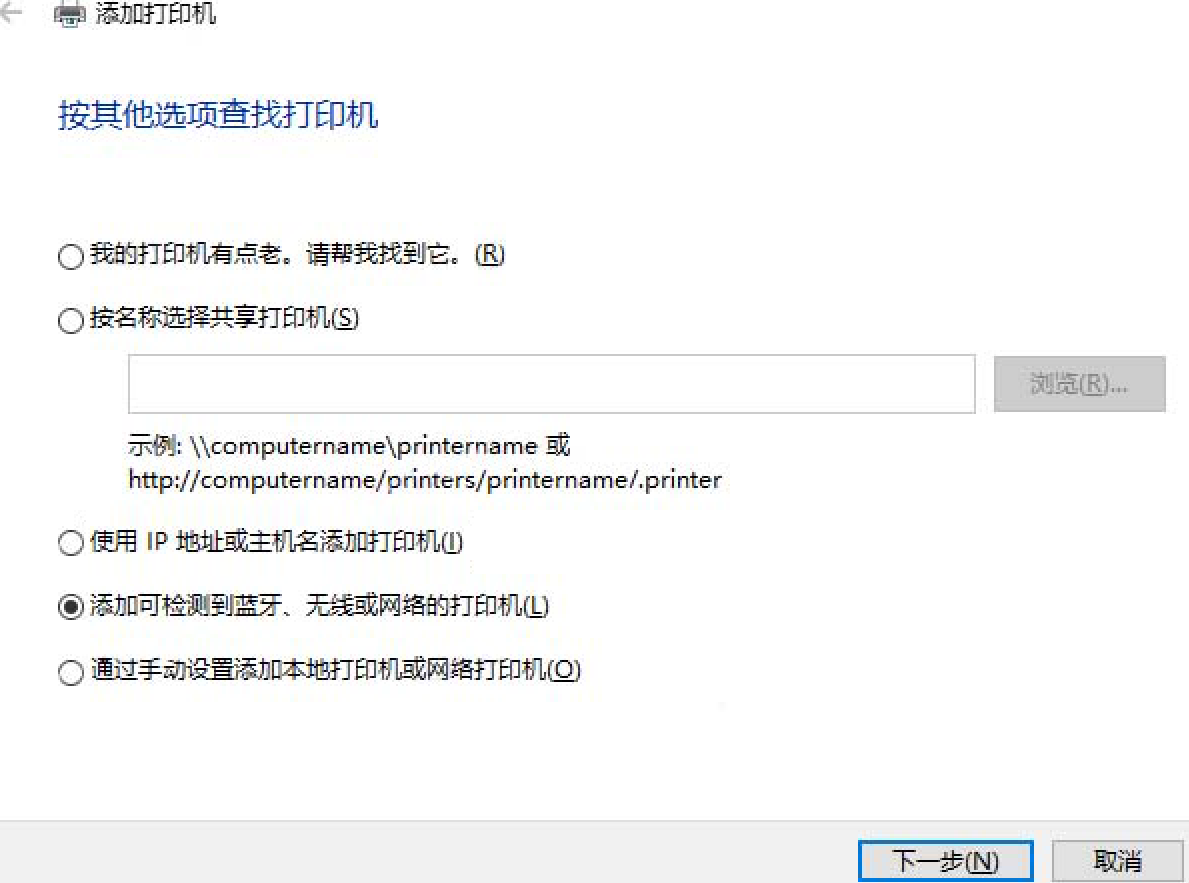
Task: Select radio circle for 通过手动设置添加本地打印机
Action: click(71, 671)
